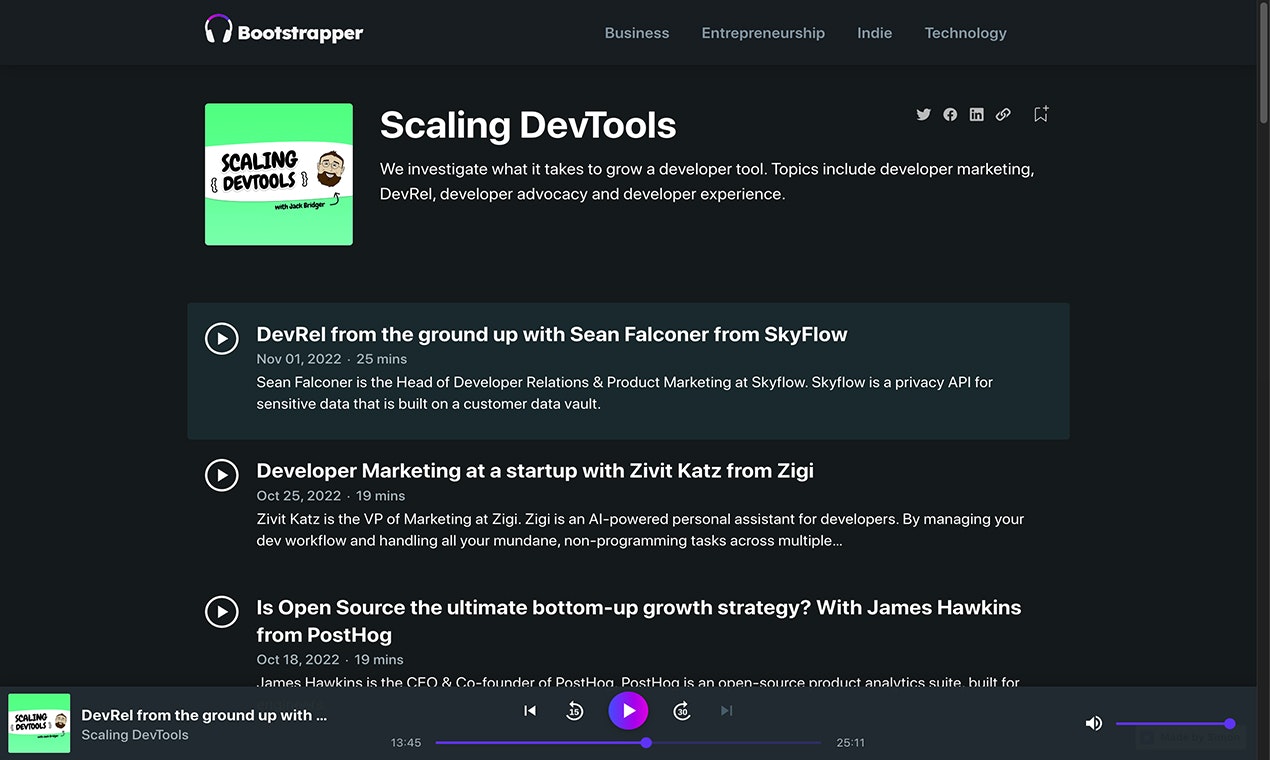Share podcast on LinkedIn

[977, 114]
